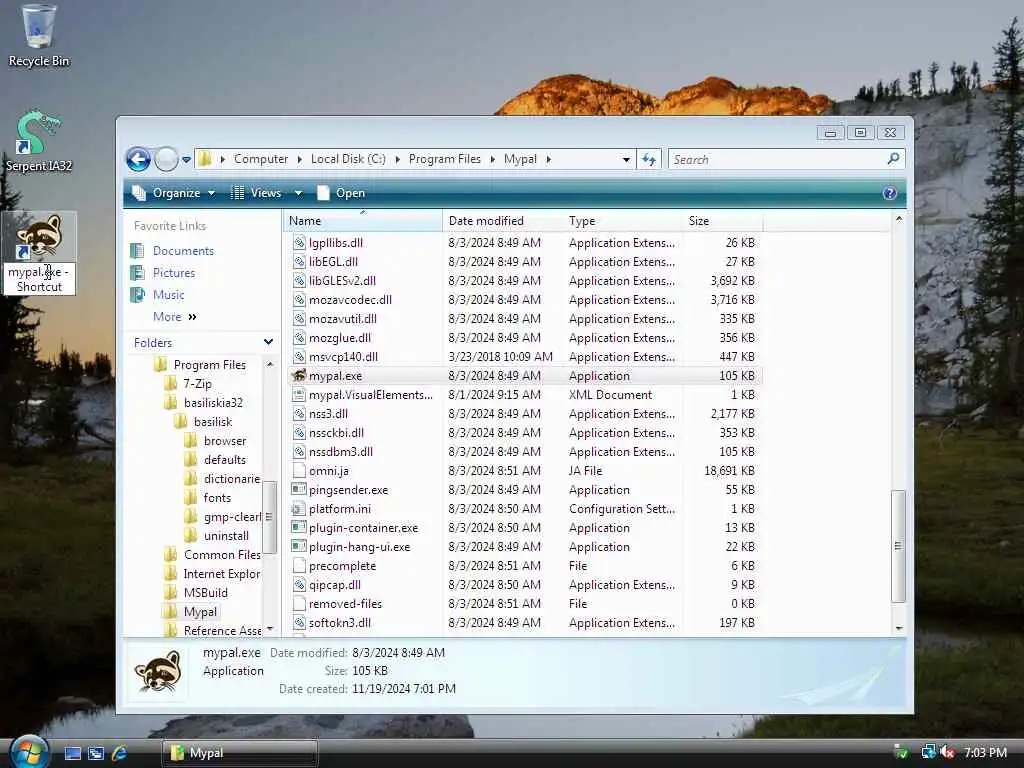Expand arrow after Mypal breadcrumb
Screen dimensions: 1024x768
(548, 159)
